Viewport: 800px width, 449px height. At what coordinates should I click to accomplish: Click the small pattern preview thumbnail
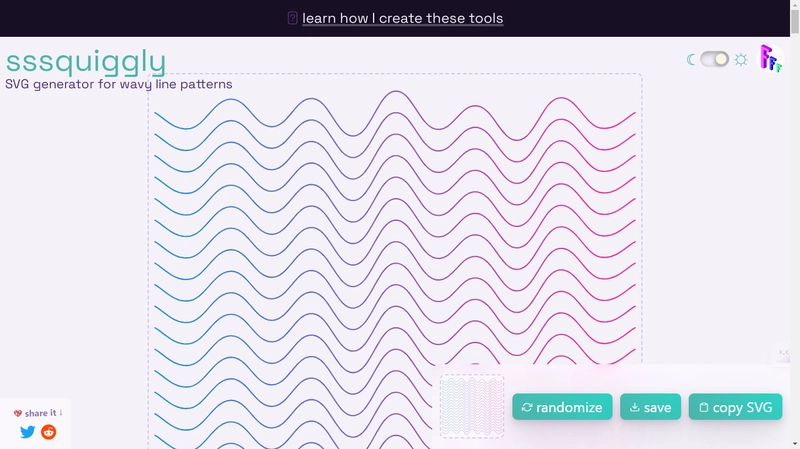pos(472,406)
